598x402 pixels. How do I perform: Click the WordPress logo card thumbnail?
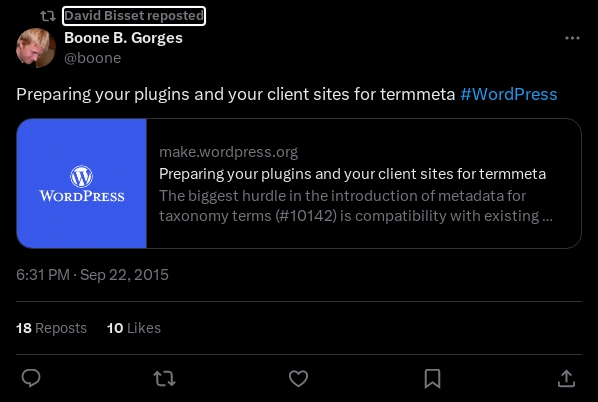82,183
